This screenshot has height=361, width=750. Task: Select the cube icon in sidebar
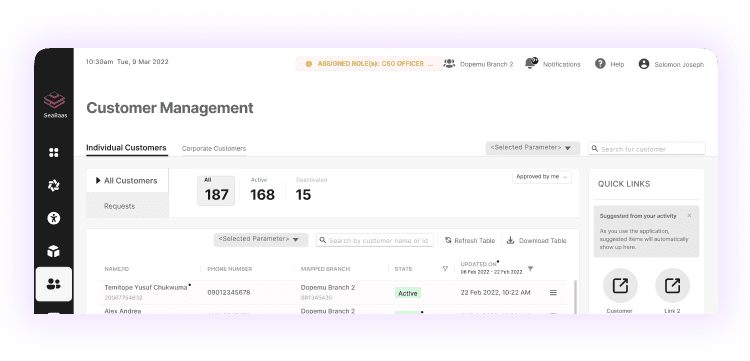pyautogui.click(x=54, y=251)
